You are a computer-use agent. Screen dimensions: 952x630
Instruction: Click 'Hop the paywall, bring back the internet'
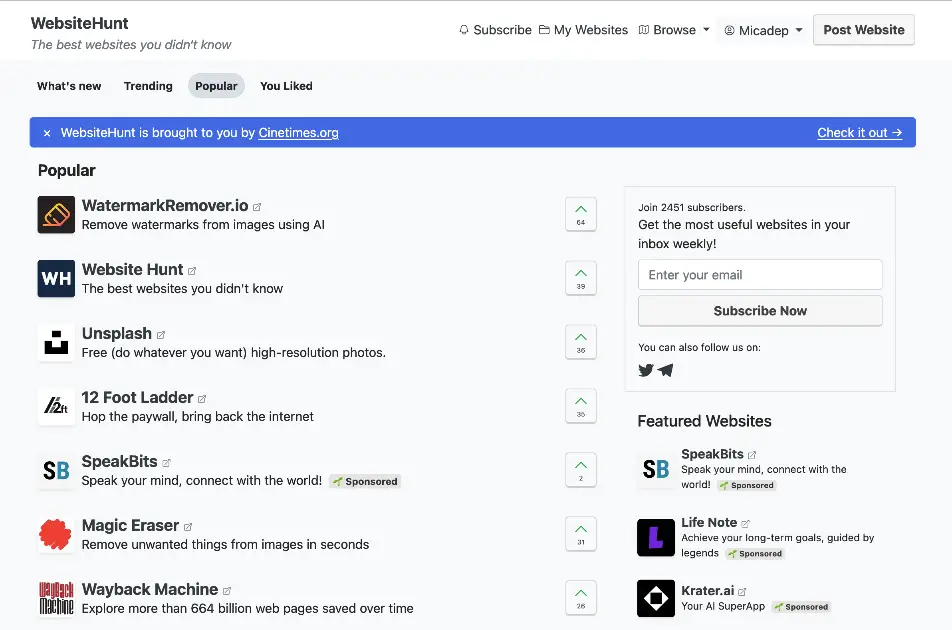[198, 417]
